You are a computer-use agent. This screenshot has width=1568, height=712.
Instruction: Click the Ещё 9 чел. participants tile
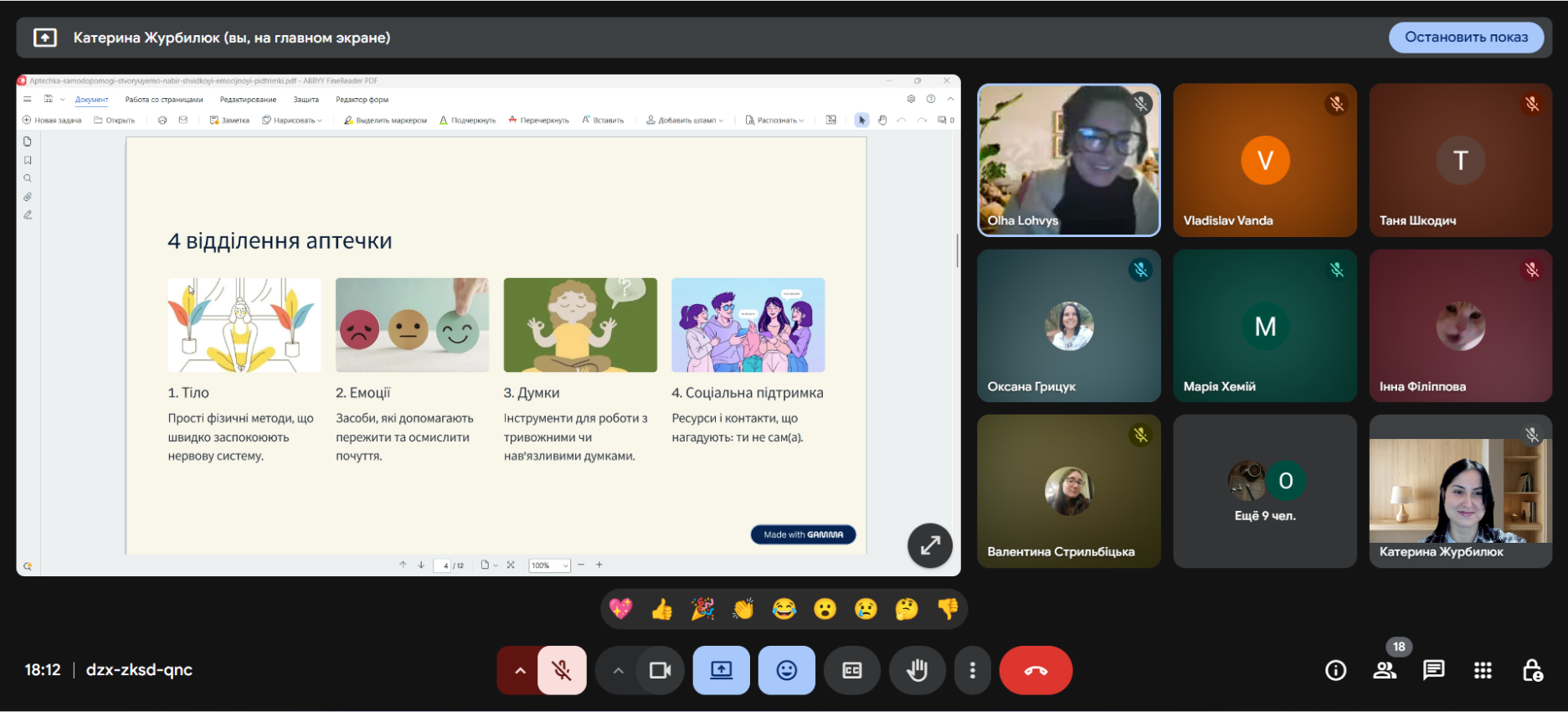[1264, 492]
